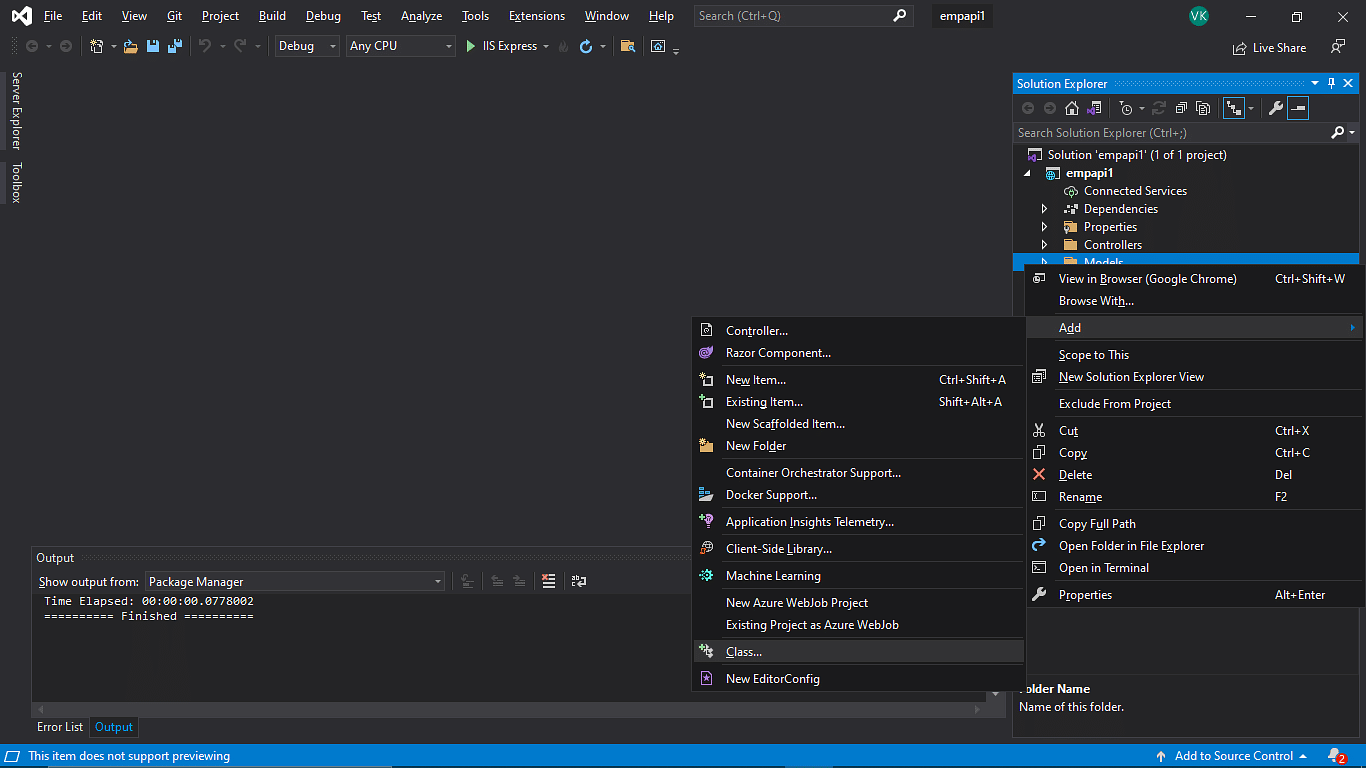Switch to the Output tab
1366x768 pixels.
pos(114,727)
